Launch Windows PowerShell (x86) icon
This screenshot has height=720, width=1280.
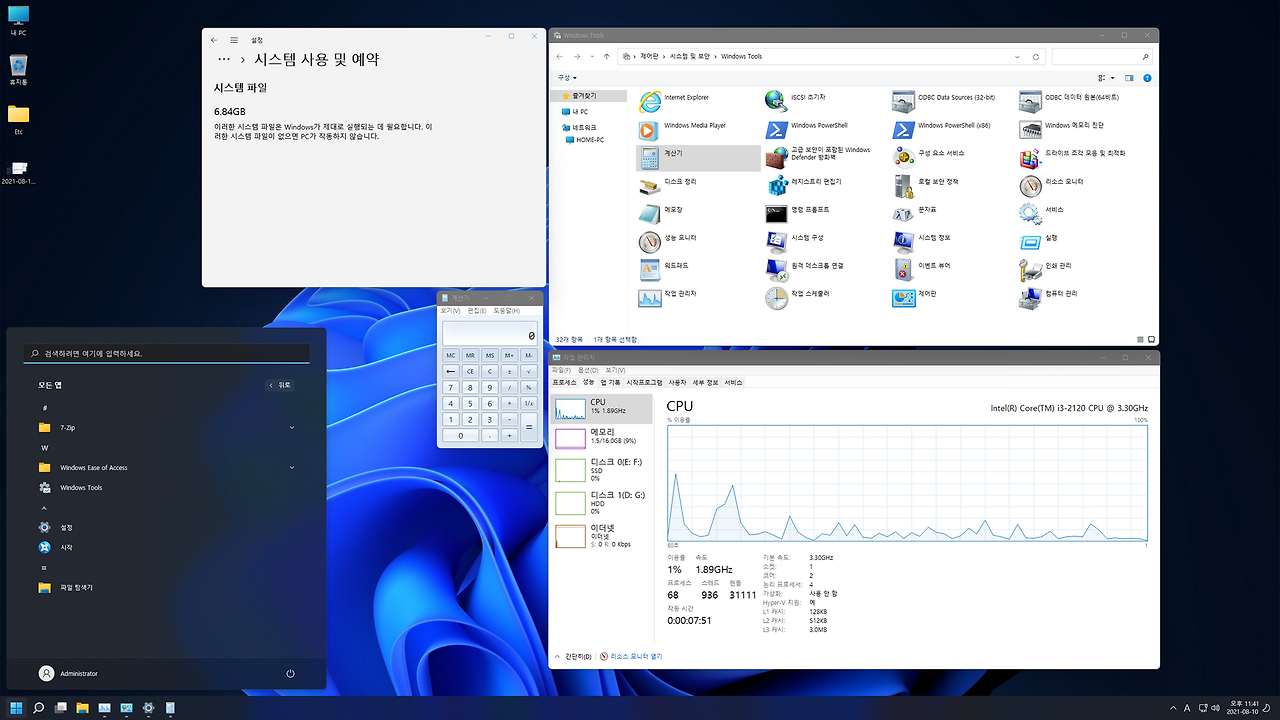click(x=903, y=129)
